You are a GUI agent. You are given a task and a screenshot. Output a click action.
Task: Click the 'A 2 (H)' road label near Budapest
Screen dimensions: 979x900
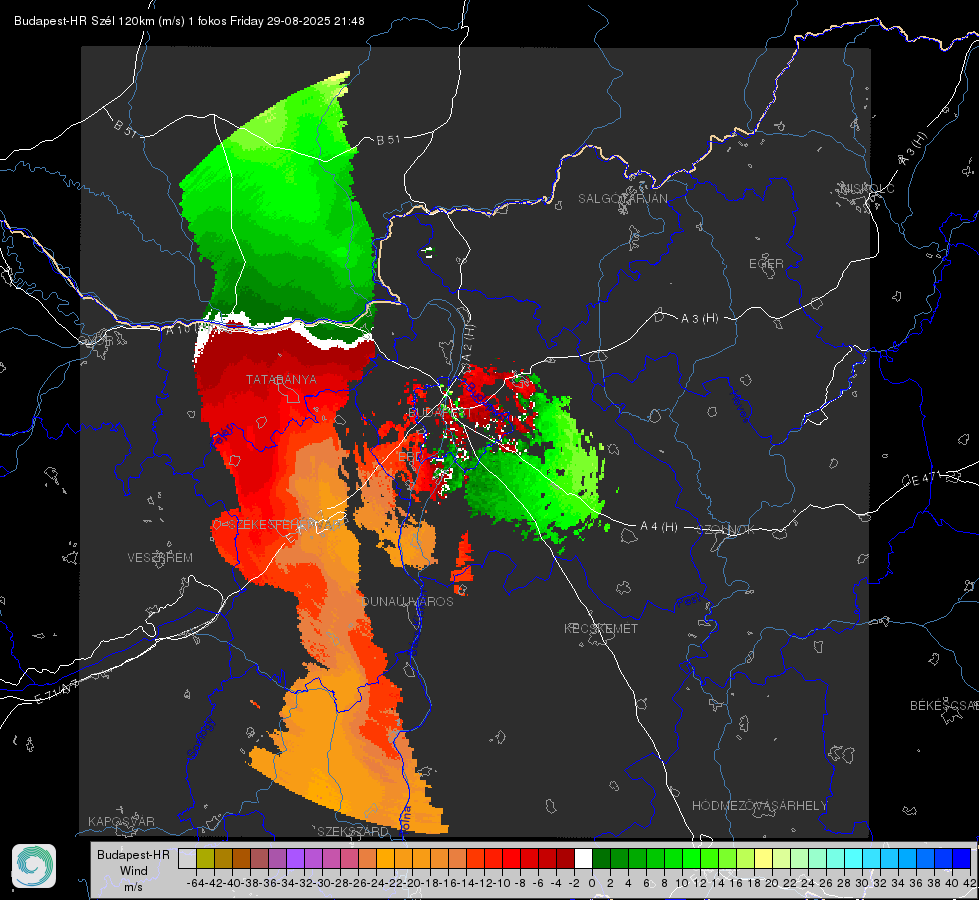468,343
